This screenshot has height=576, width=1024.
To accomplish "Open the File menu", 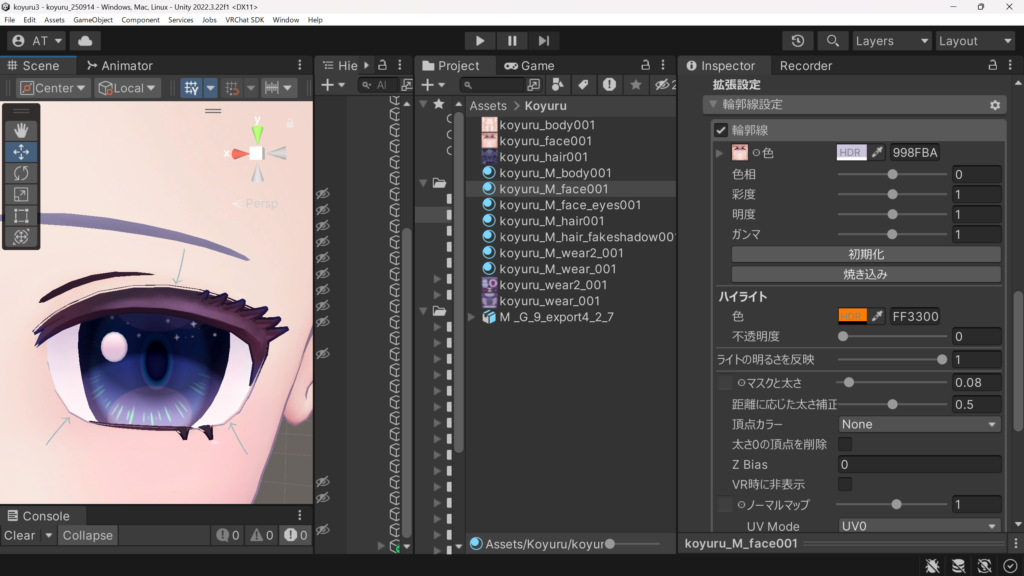I will (x=9, y=20).
